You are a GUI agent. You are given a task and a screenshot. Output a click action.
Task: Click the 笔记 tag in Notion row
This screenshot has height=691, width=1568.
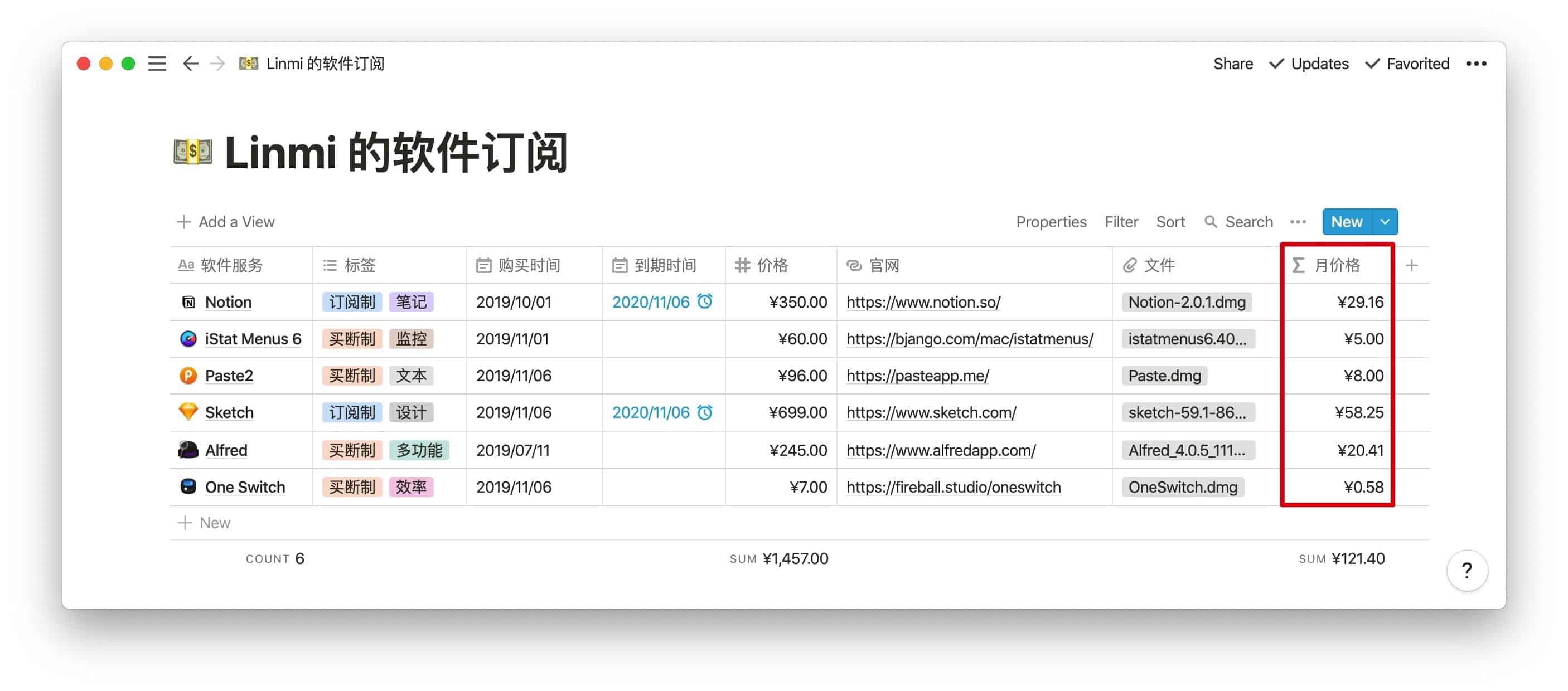pos(412,302)
